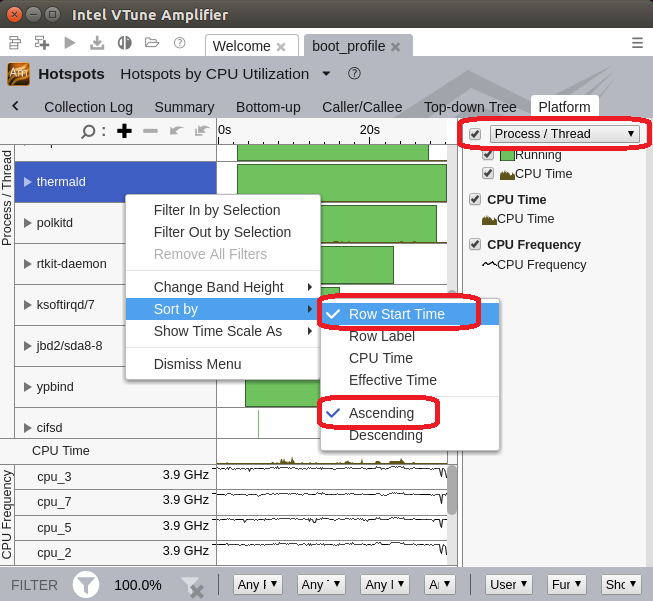Open the Process / Thread grouping dropdown
The width and height of the screenshot is (653, 601).
click(x=564, y=134)
